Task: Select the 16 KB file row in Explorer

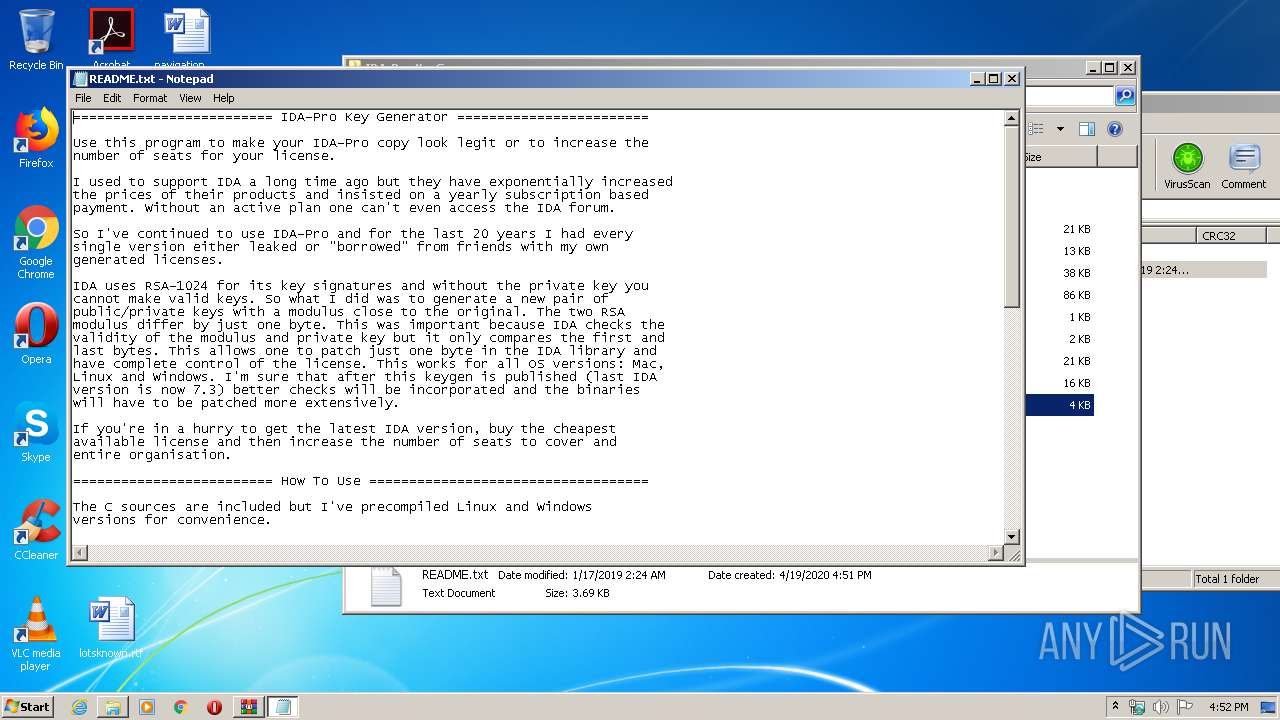Action: (1059, 383)
